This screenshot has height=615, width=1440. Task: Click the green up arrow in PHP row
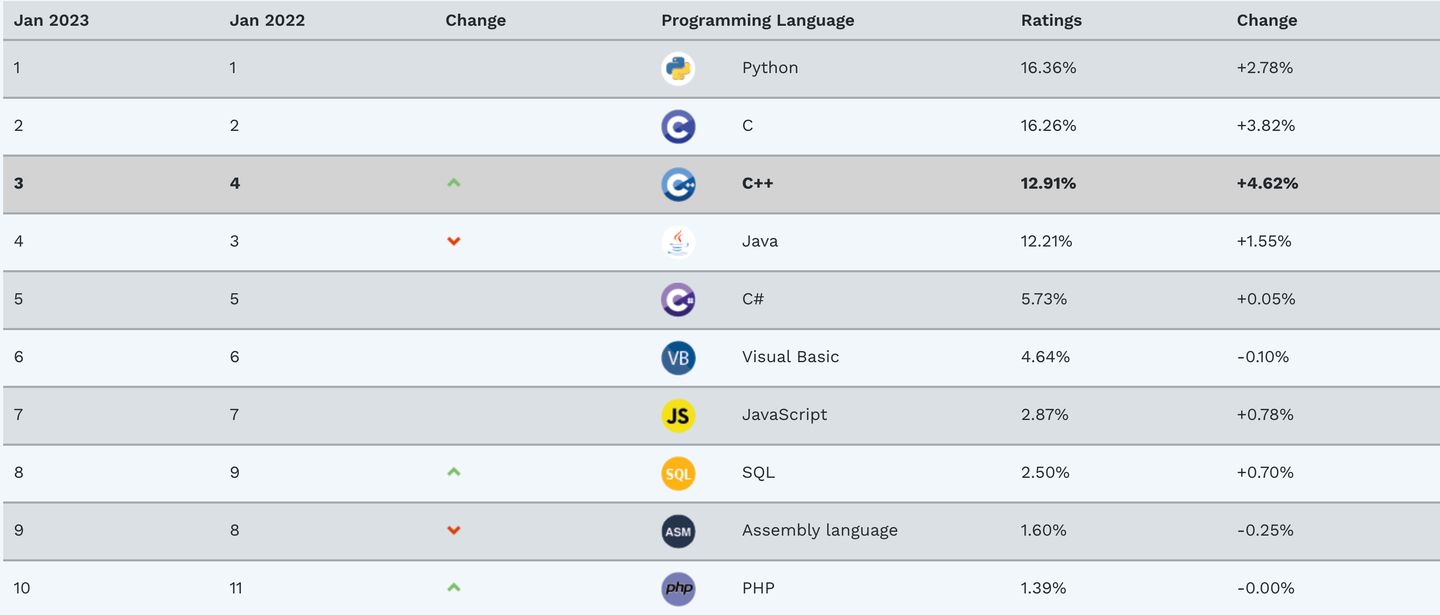coord(454,587)
